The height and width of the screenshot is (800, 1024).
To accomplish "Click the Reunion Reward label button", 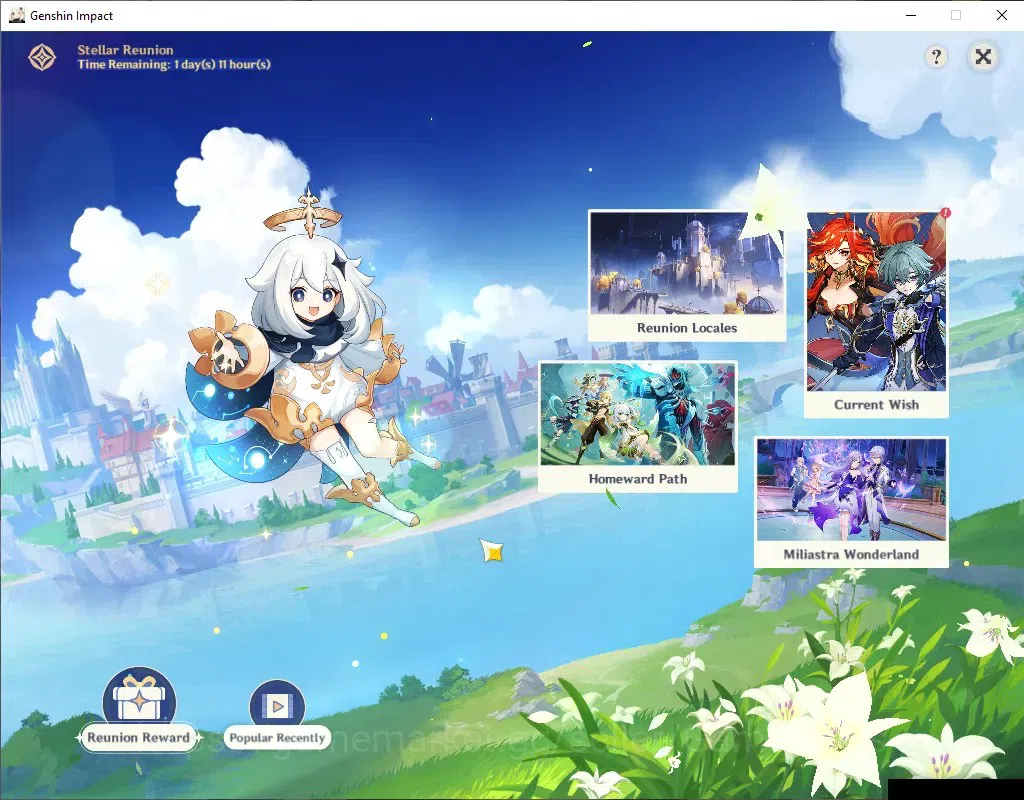I will pyautogui.click(x=138, y=738).
